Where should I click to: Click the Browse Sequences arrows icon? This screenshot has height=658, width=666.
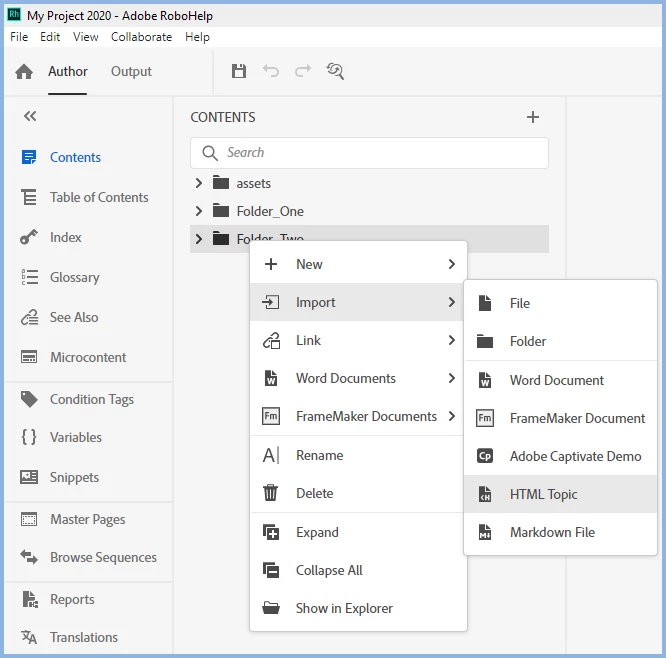(x=29, y=557)
